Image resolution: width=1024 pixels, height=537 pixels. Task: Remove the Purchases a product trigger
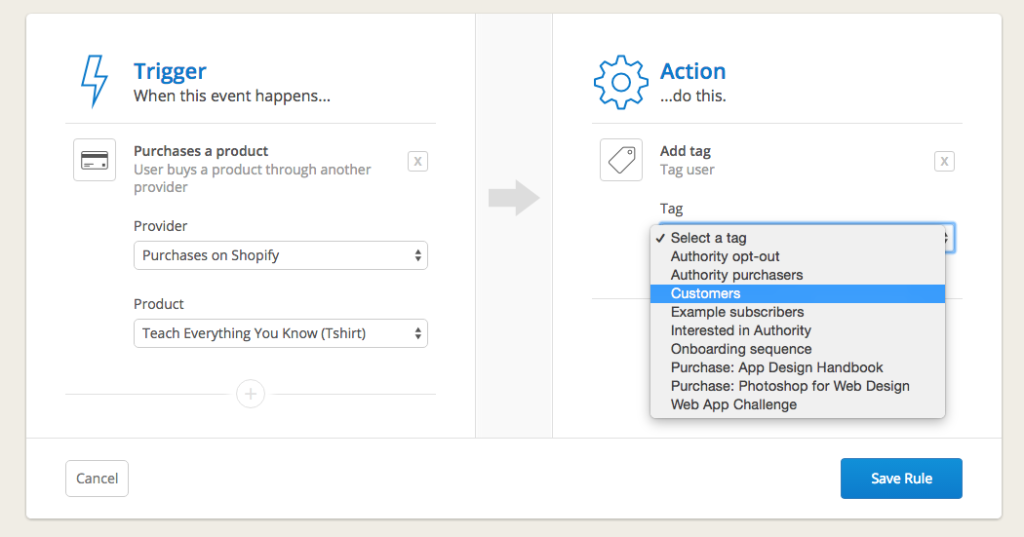(x=418, y=161)
